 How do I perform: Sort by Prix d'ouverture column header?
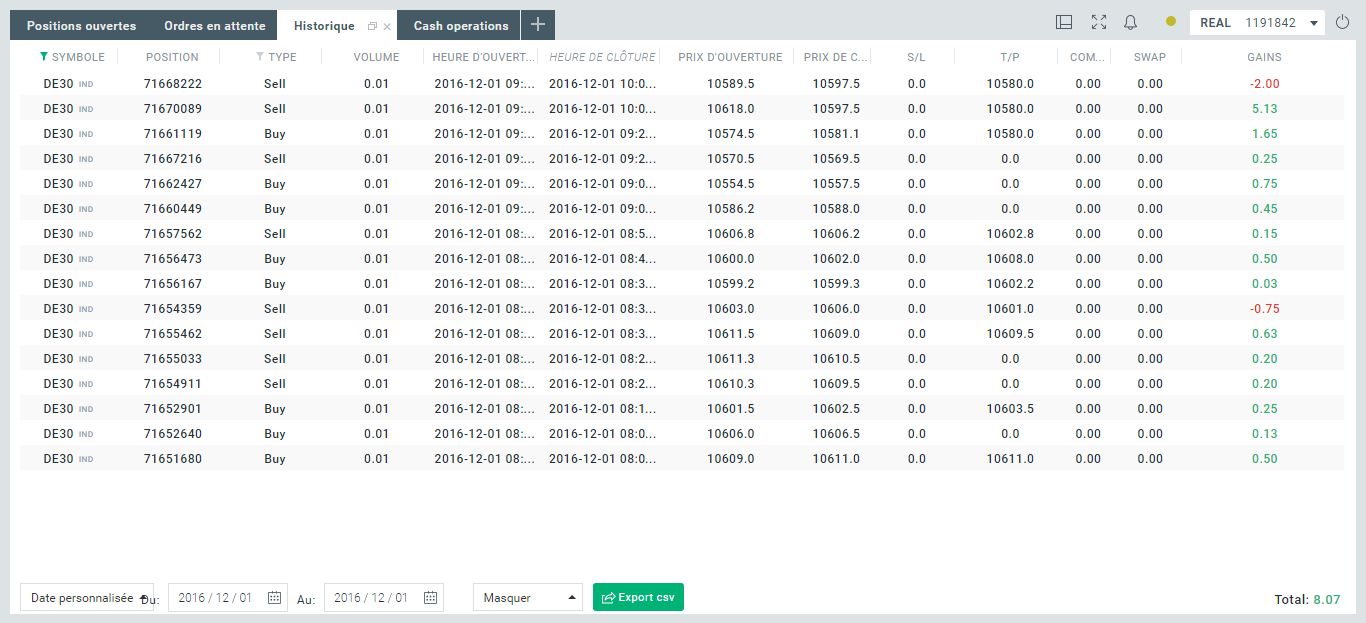(730, 57)
